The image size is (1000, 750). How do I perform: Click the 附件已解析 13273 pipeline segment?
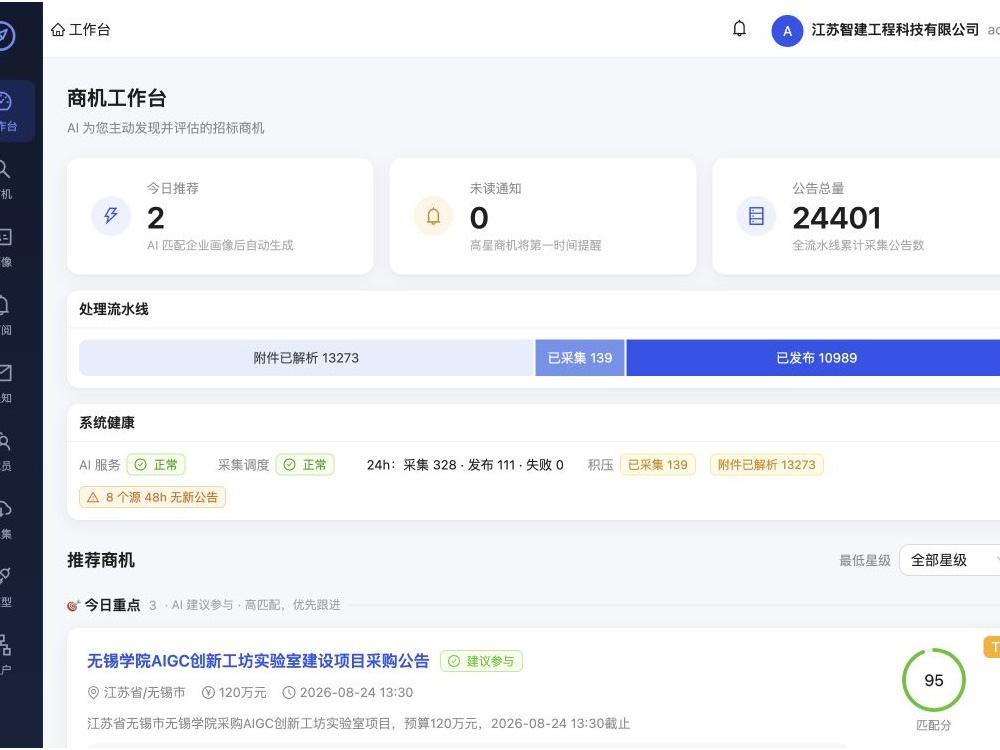tap(307, 358)
